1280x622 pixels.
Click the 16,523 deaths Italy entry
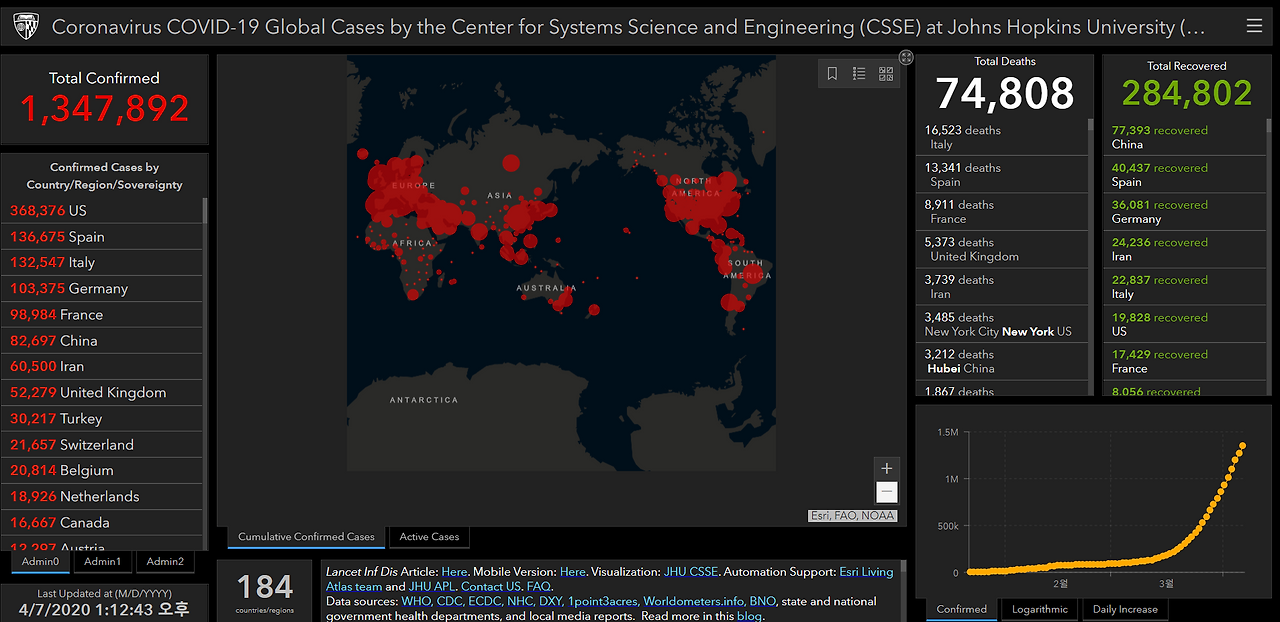[1002, 137]
